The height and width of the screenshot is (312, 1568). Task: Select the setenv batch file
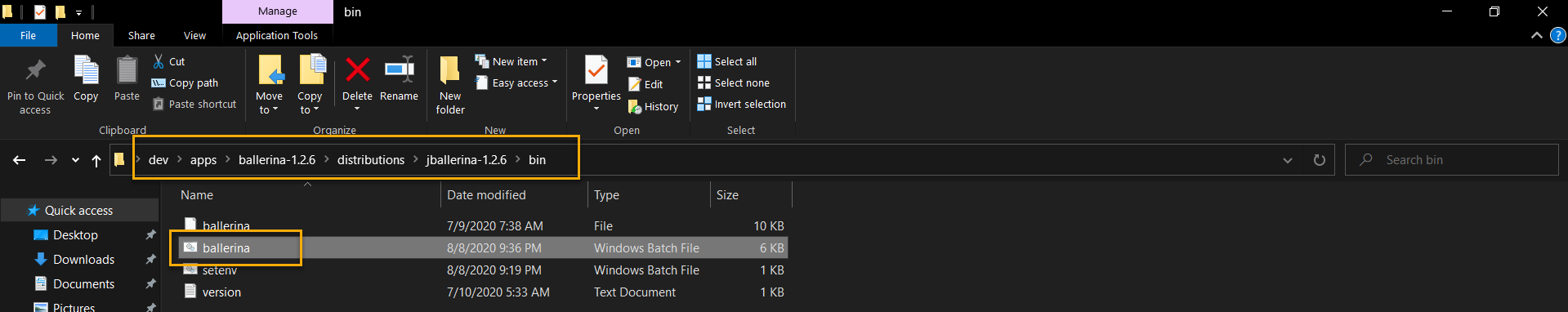pos(483,270)
